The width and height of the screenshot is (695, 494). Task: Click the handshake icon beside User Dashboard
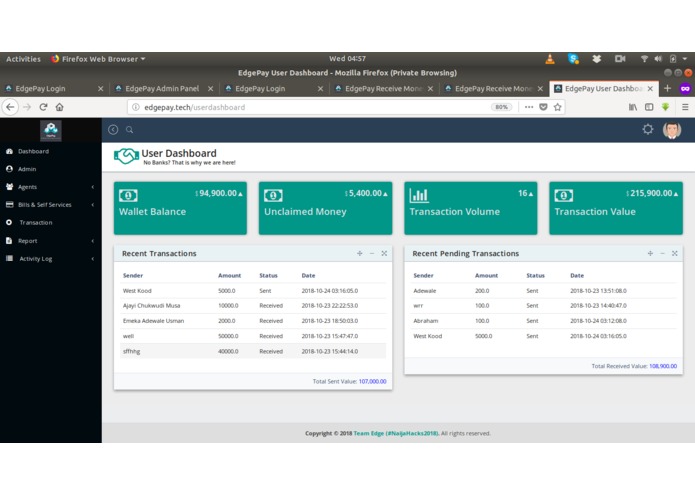coord(126,156)
